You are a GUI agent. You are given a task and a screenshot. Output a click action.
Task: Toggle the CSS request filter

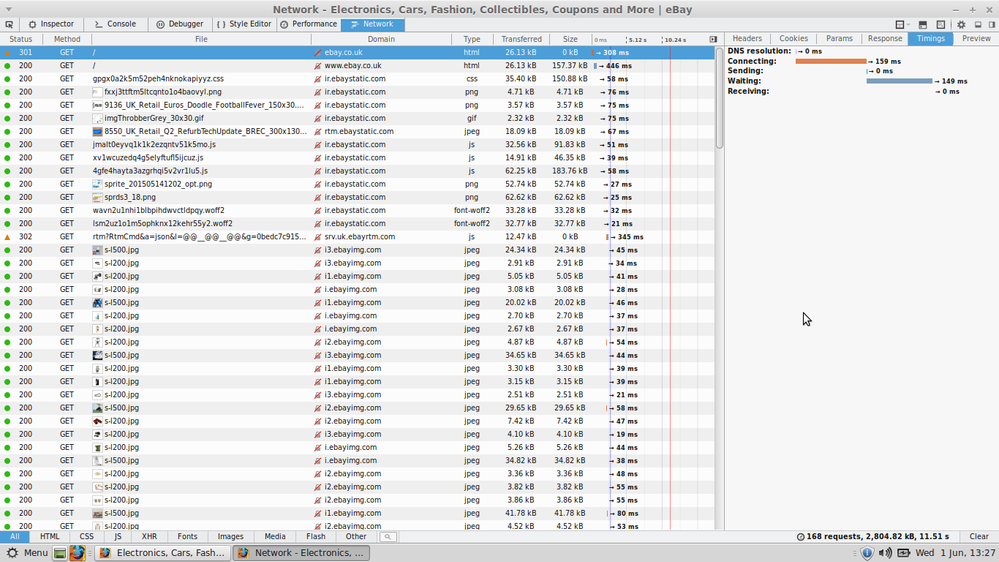(87, 537)
